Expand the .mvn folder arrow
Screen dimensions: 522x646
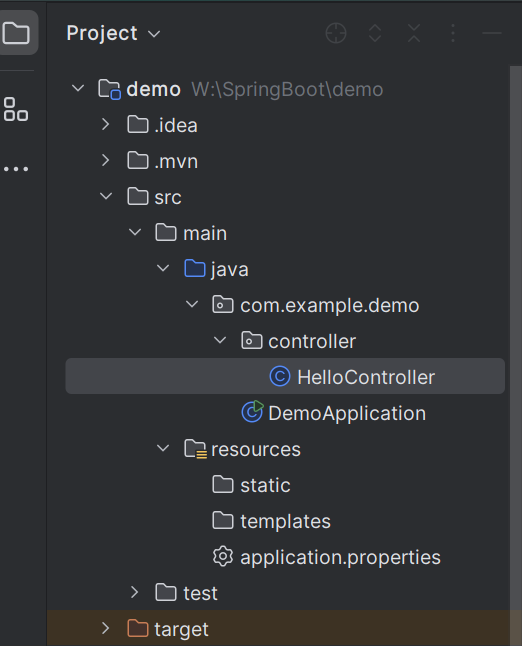[x=105, y=160]
